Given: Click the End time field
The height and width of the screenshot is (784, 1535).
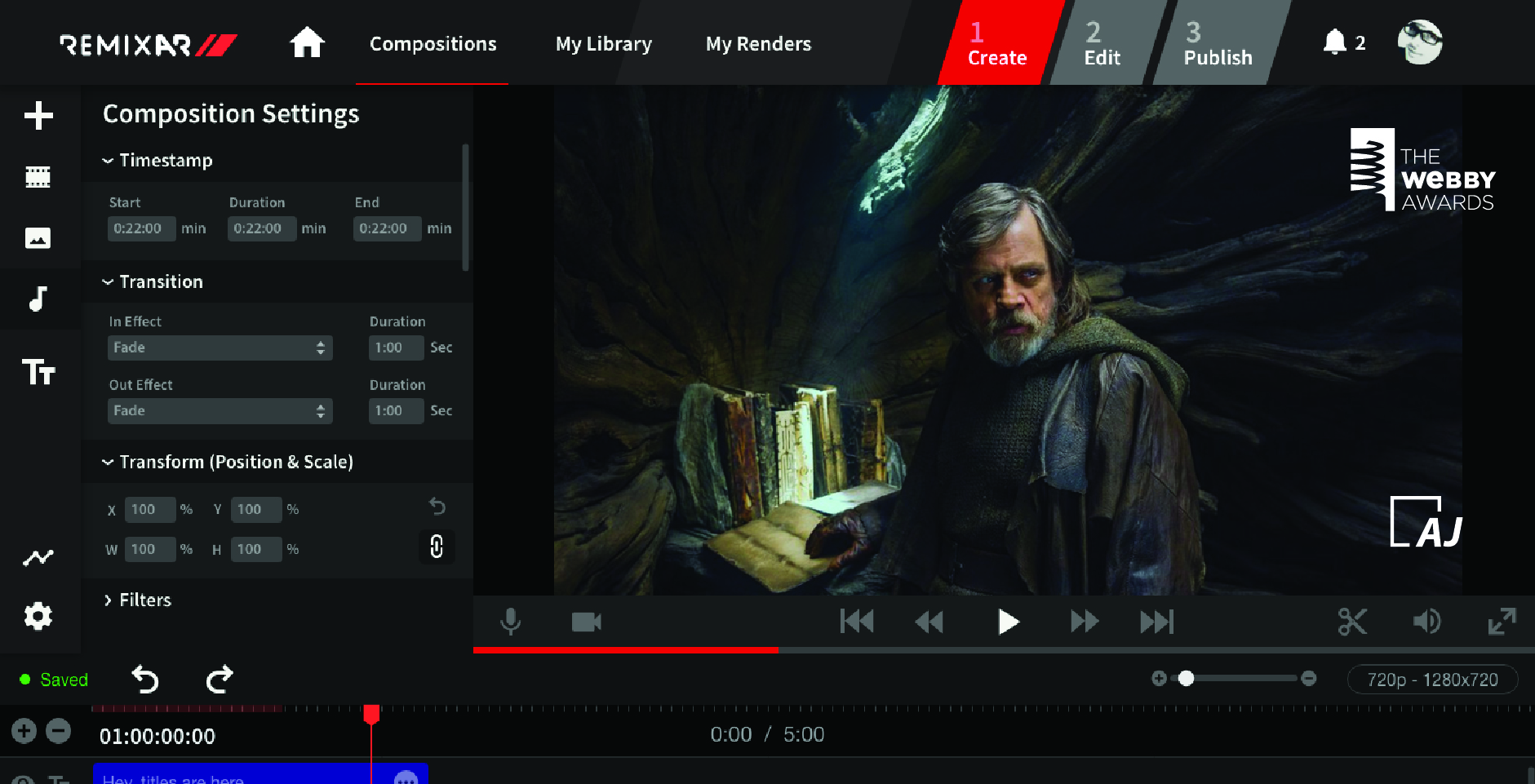Looking at the screenshot, I should pyautogui.click(x=387, y=228).
